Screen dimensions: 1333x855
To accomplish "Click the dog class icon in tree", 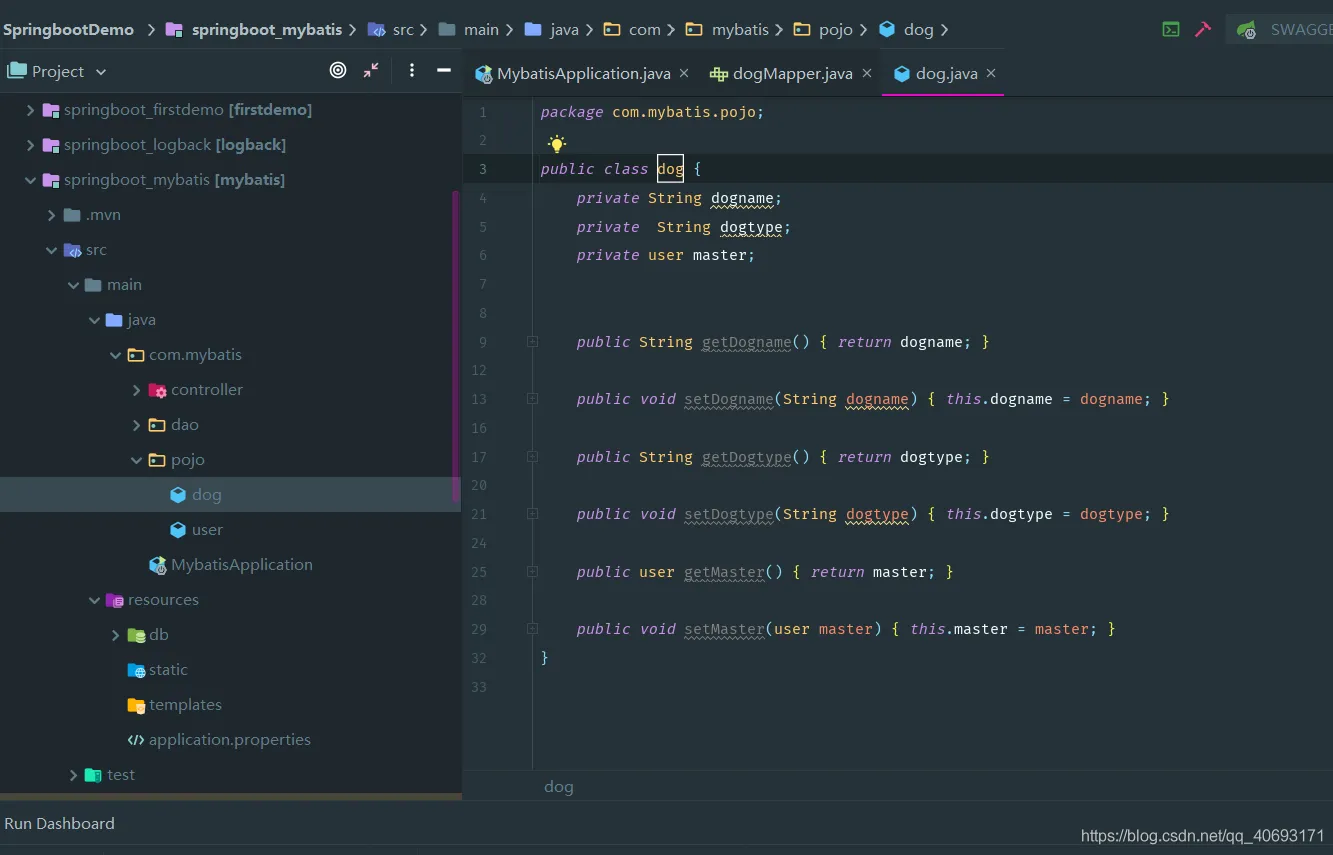I will (x=178, y=494).
